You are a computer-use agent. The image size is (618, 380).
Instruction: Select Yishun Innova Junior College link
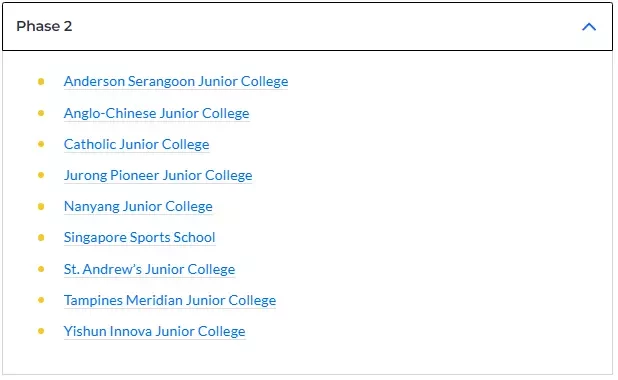point(154,332)
